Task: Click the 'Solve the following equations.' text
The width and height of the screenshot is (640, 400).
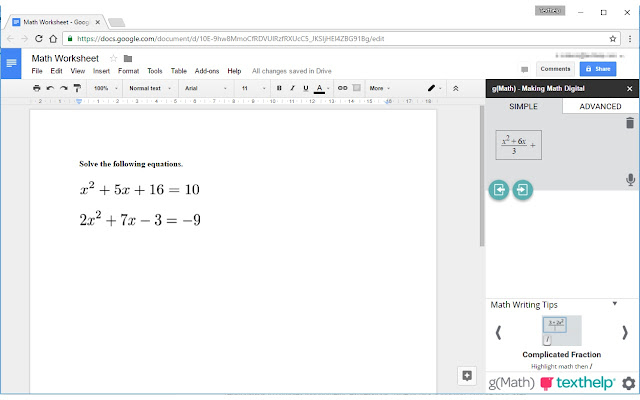Action: pos(131,164)
